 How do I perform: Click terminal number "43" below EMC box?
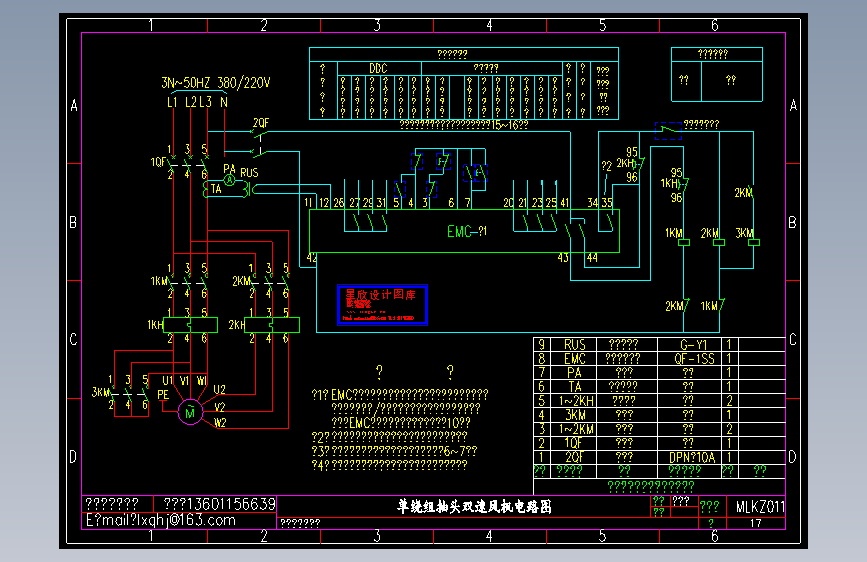[x=563, y=258]
